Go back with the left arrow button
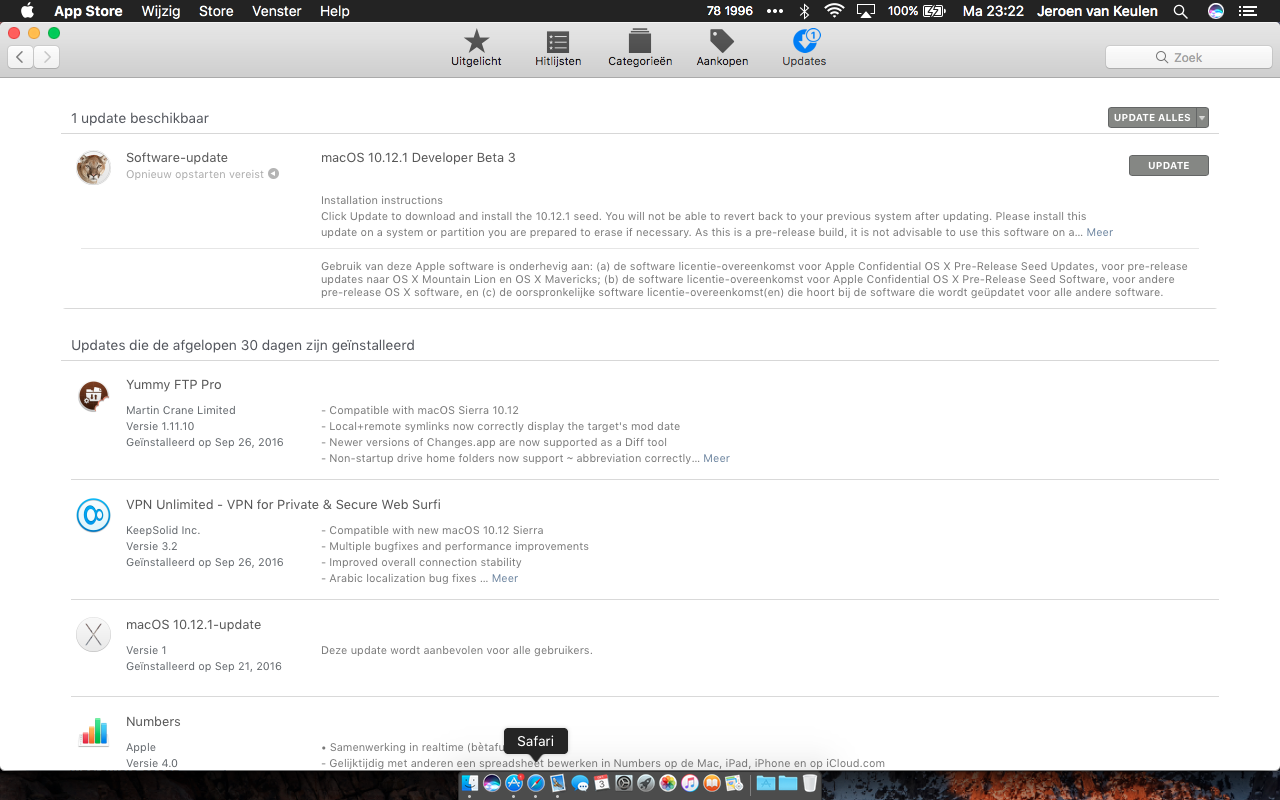The width and height of the screenshot is (1280, 800). pyautogui.click(x=20, y=57)
